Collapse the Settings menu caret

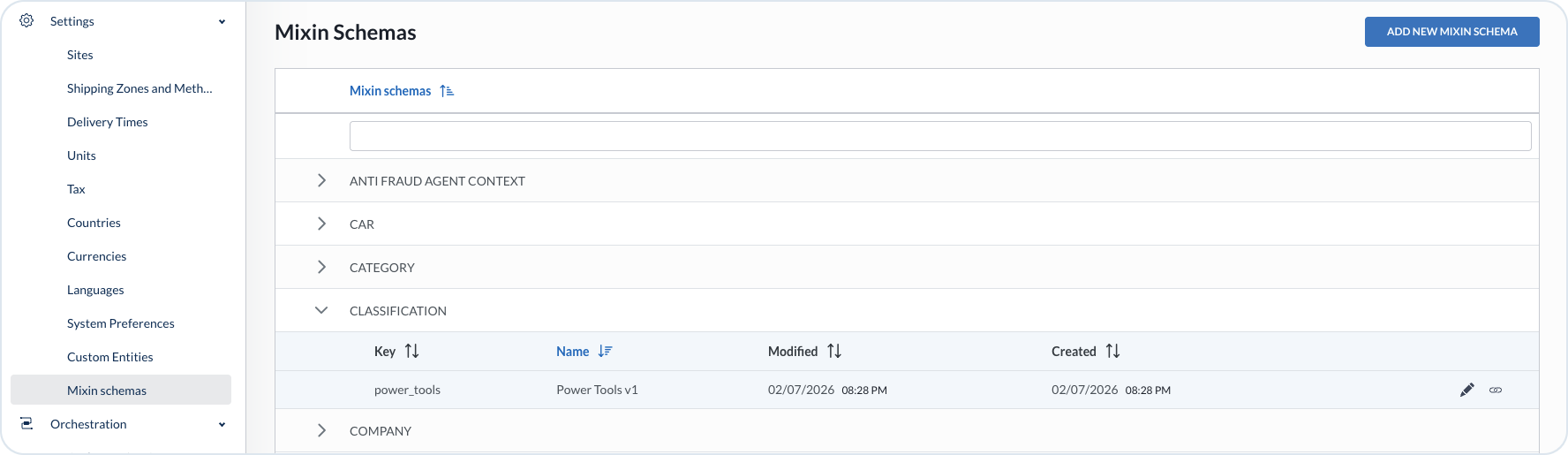tap(222, 22)
